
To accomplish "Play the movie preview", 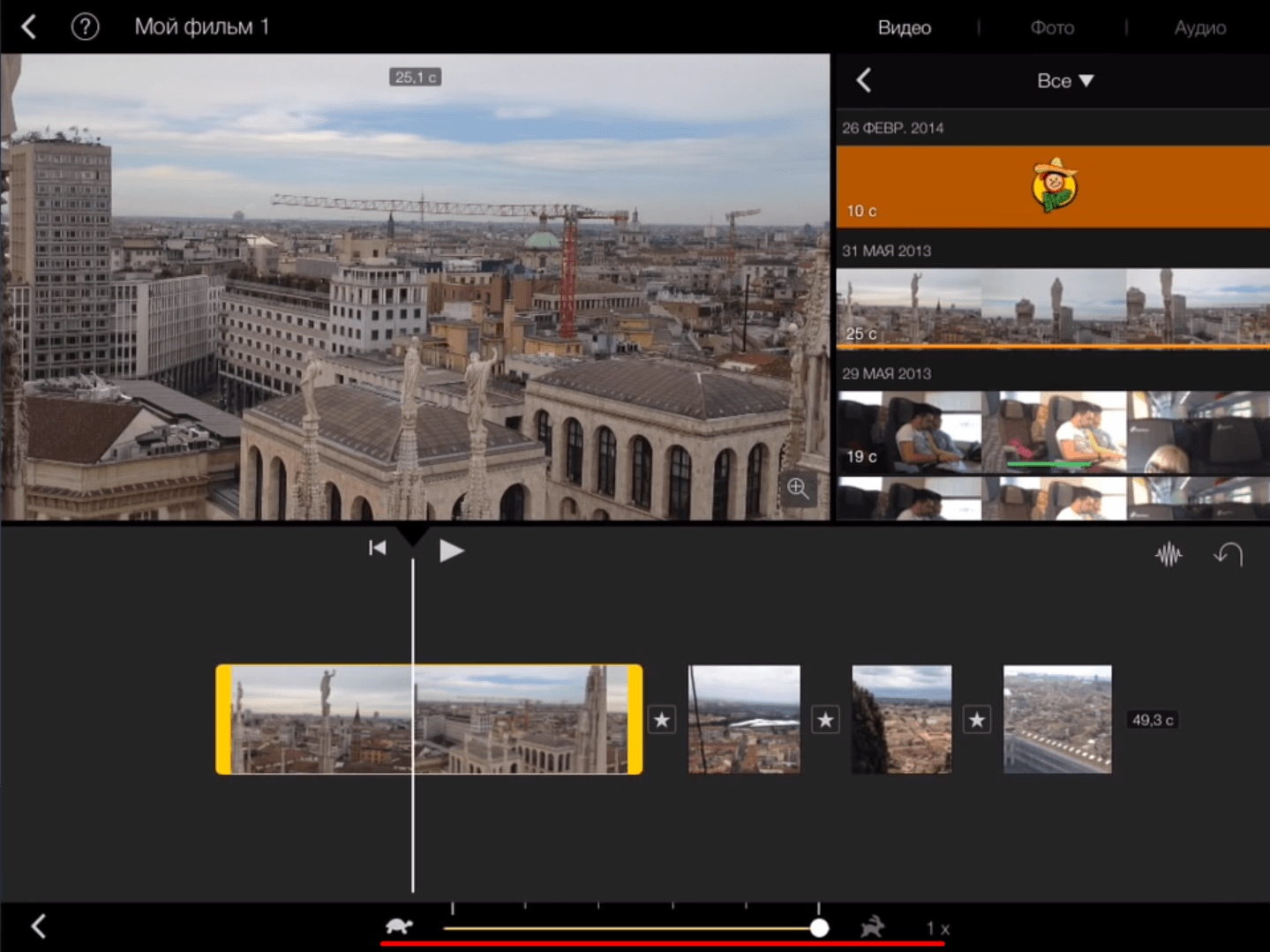I will coord(451,551).
